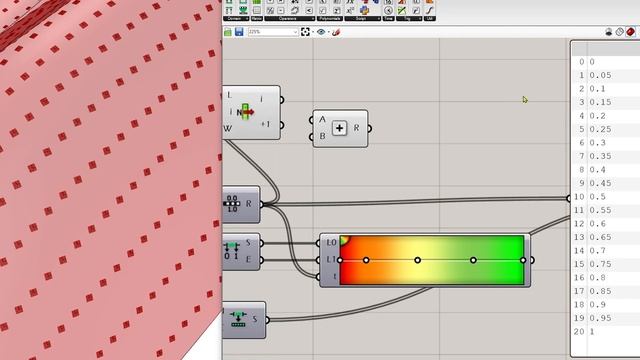Click the gradient color bar of Gradient component

(432, 260)
